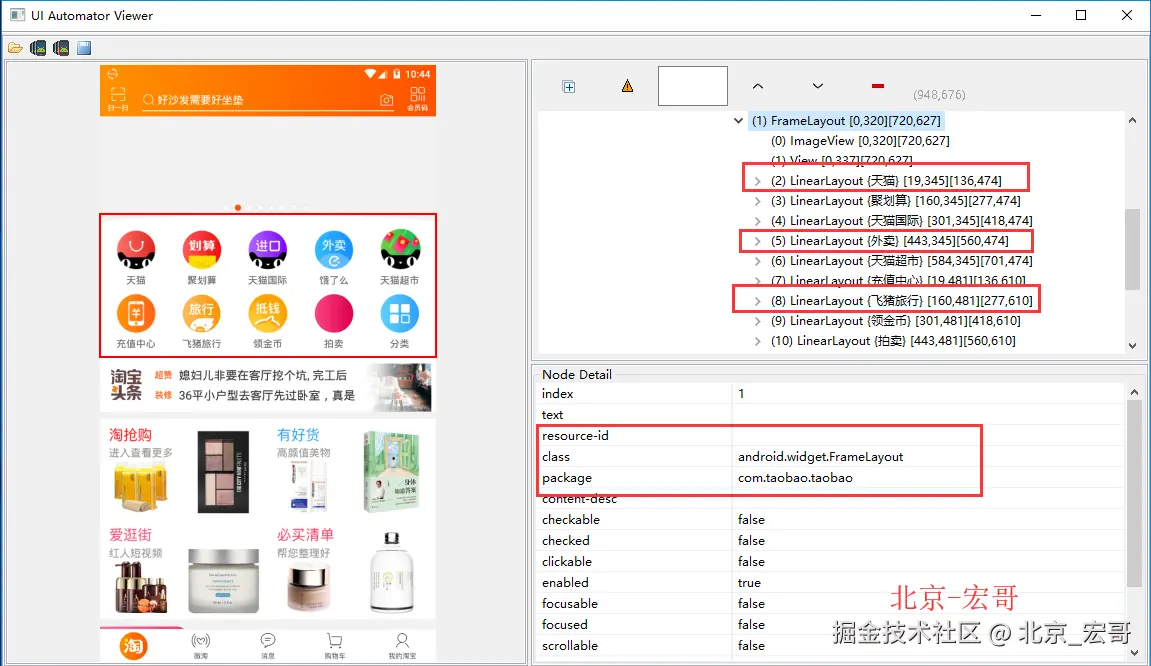Click the previous search result up arrow
Viewport: 1151px width, 666px height.
[x=758, y=86]
